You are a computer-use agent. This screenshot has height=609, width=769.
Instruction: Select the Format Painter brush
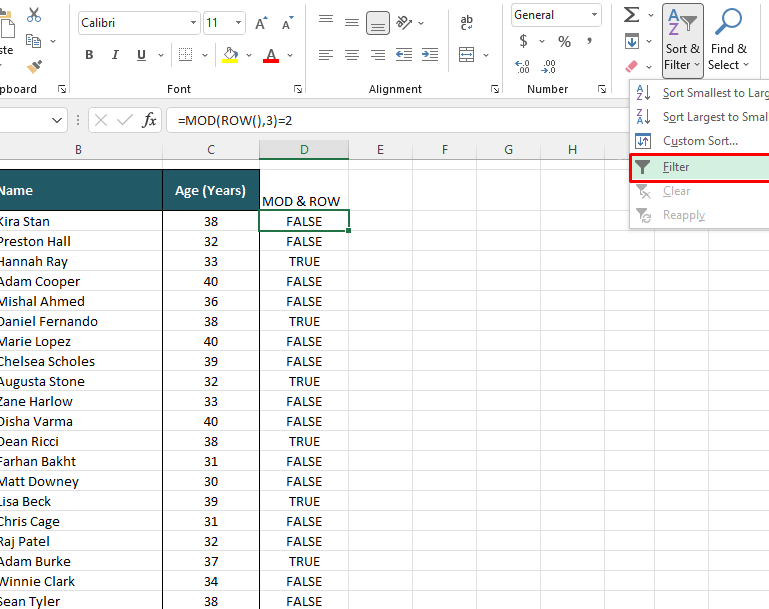pos(34,66)
